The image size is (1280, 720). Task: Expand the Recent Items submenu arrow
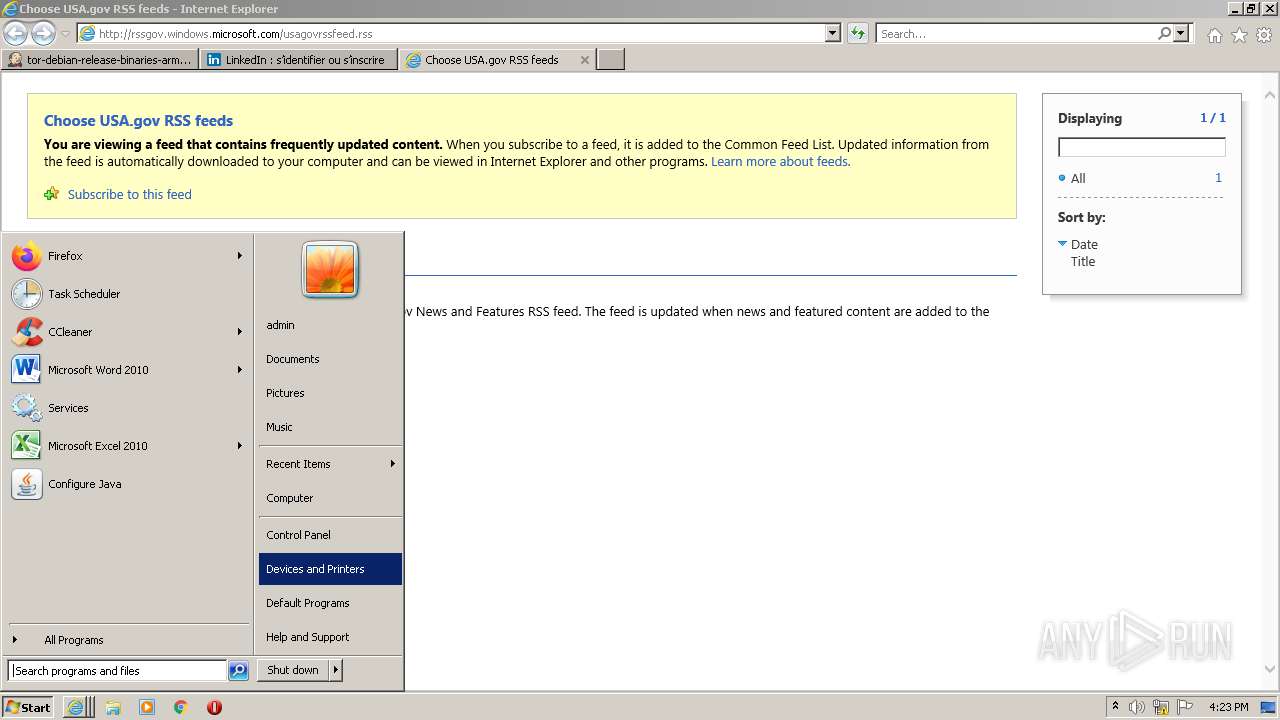pyautogui.click(x=393, y=464)
